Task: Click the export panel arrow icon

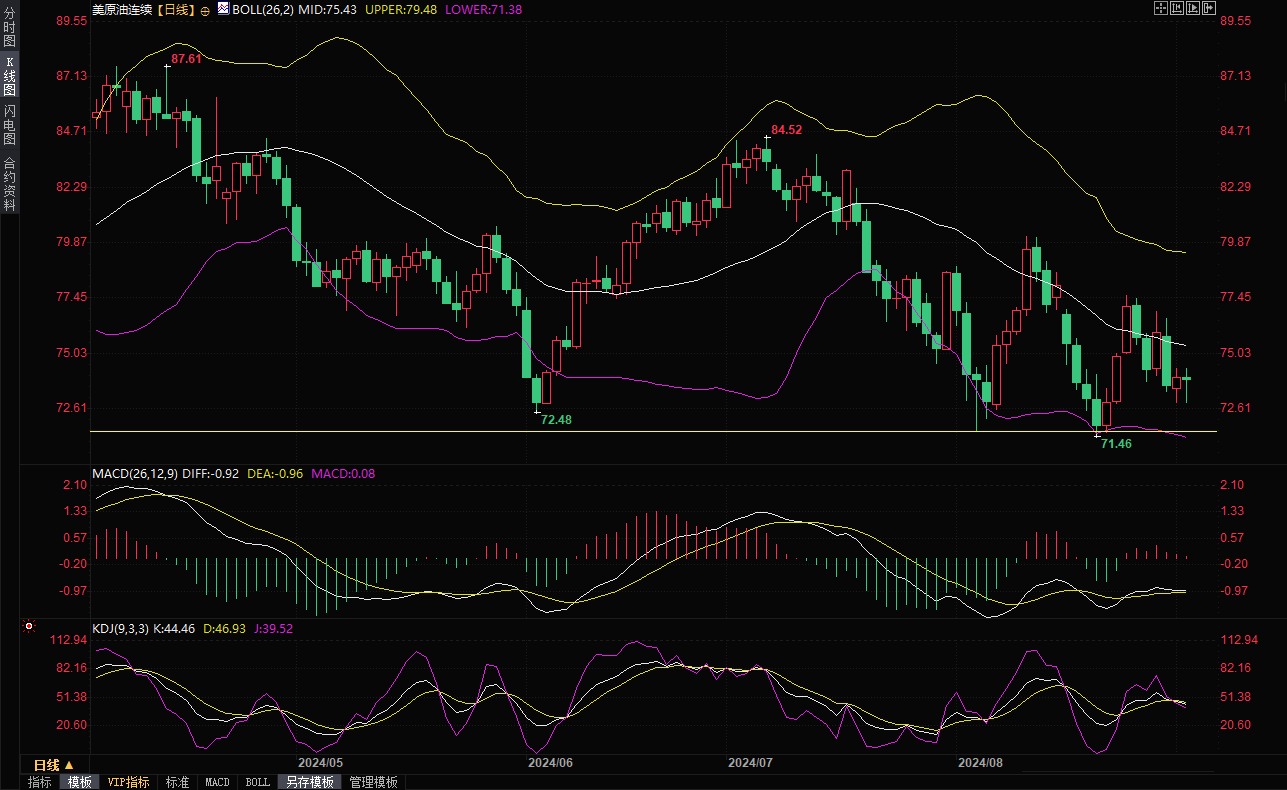Action: (x=1209, y=8)
